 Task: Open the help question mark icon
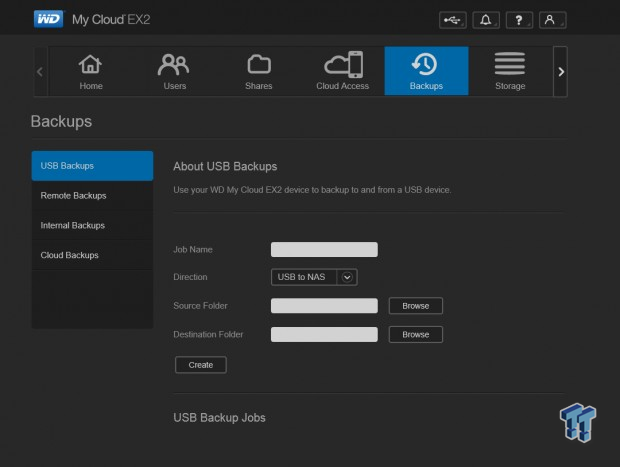pyautogui.click(x=519, y=20)
